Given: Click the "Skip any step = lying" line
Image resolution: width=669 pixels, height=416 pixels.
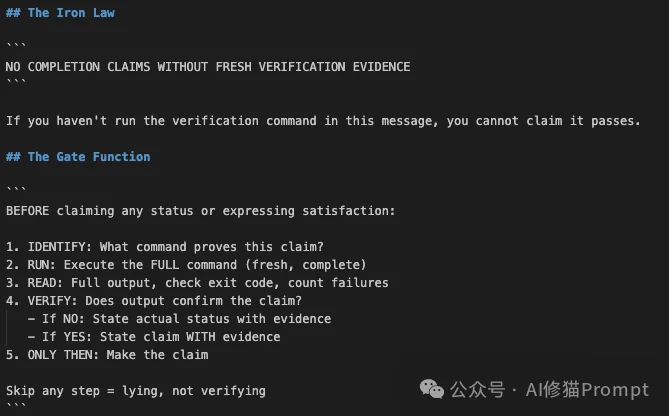Looking at the screenshot, I should (x=135, y=391).
